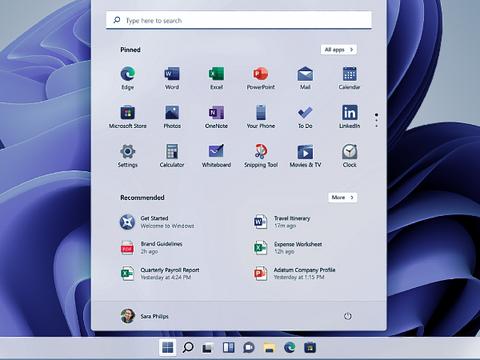The width and height of the screenshot is (480, 360).
Task: Open the To Do app
Action: pos(305,117)
